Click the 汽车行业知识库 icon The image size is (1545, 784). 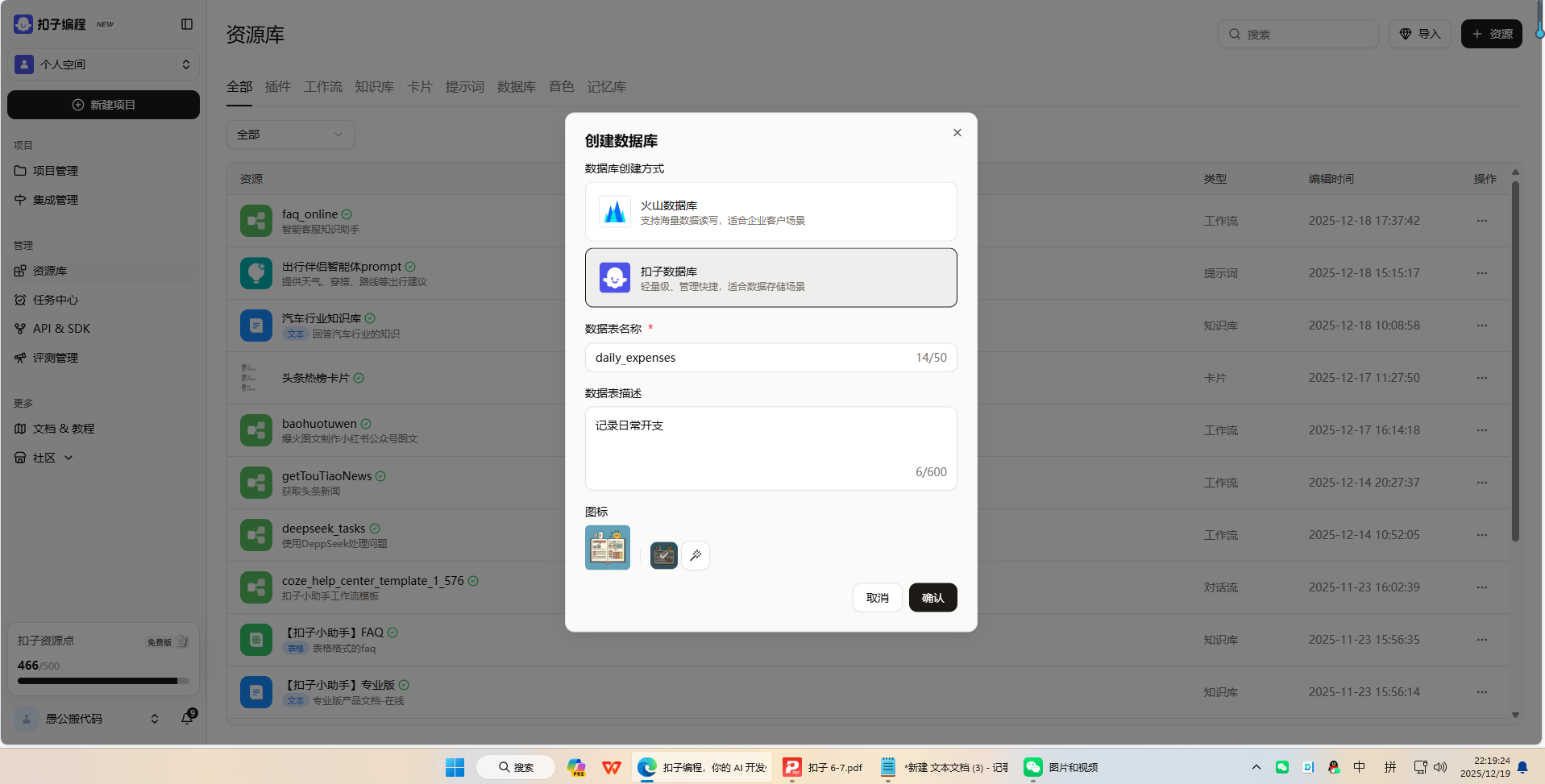click(x=256, y=326)
